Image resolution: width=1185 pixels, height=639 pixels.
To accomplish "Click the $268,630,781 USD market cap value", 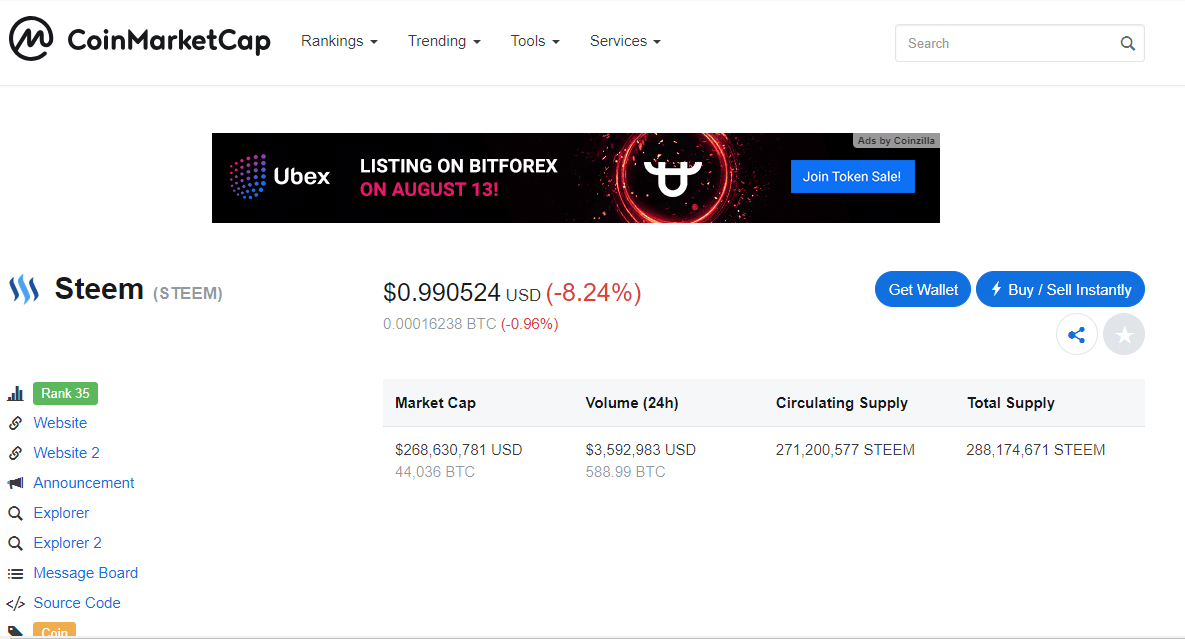I will (459, 450).
